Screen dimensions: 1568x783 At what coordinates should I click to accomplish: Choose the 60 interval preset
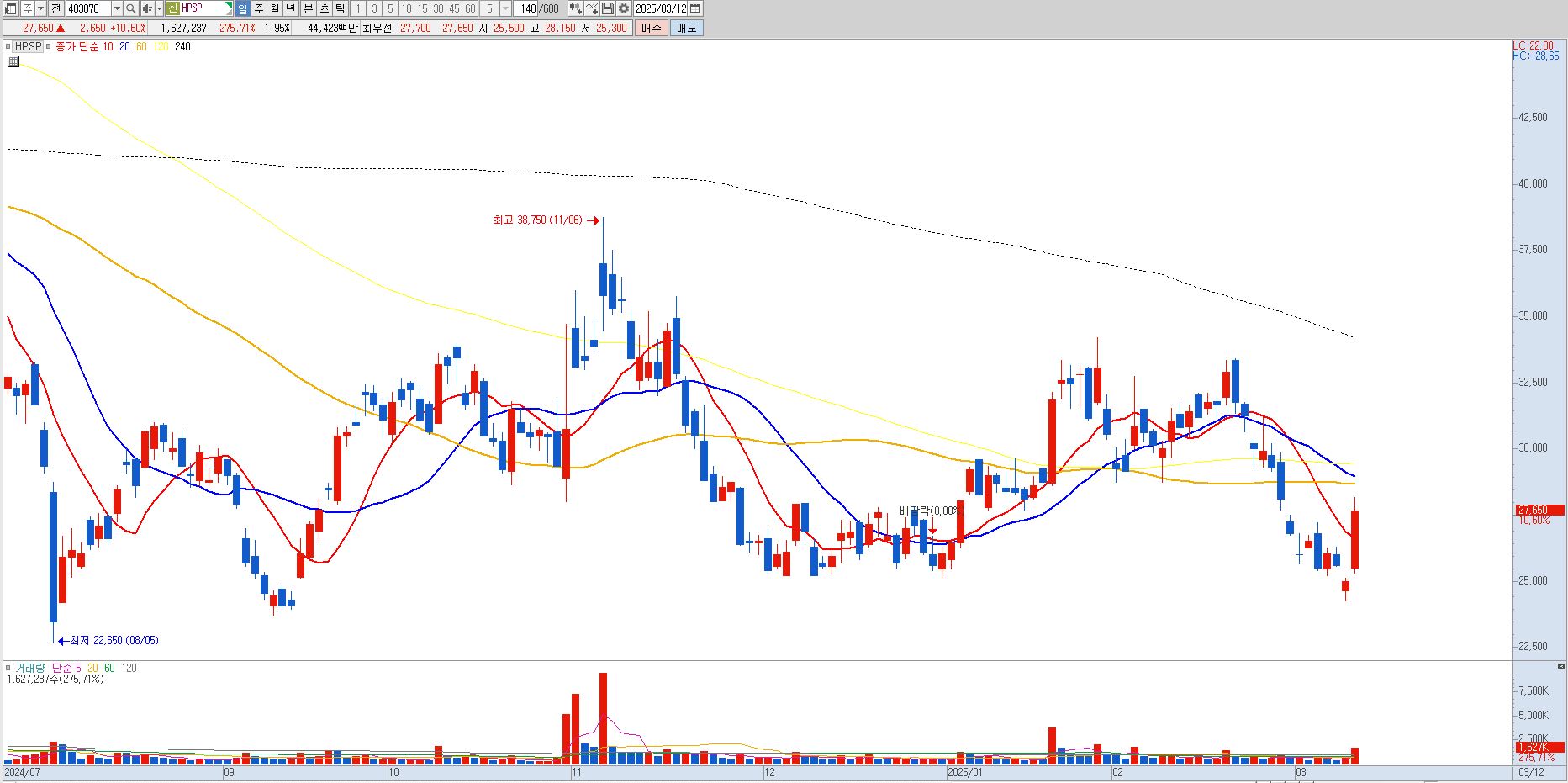coord(470,8)
